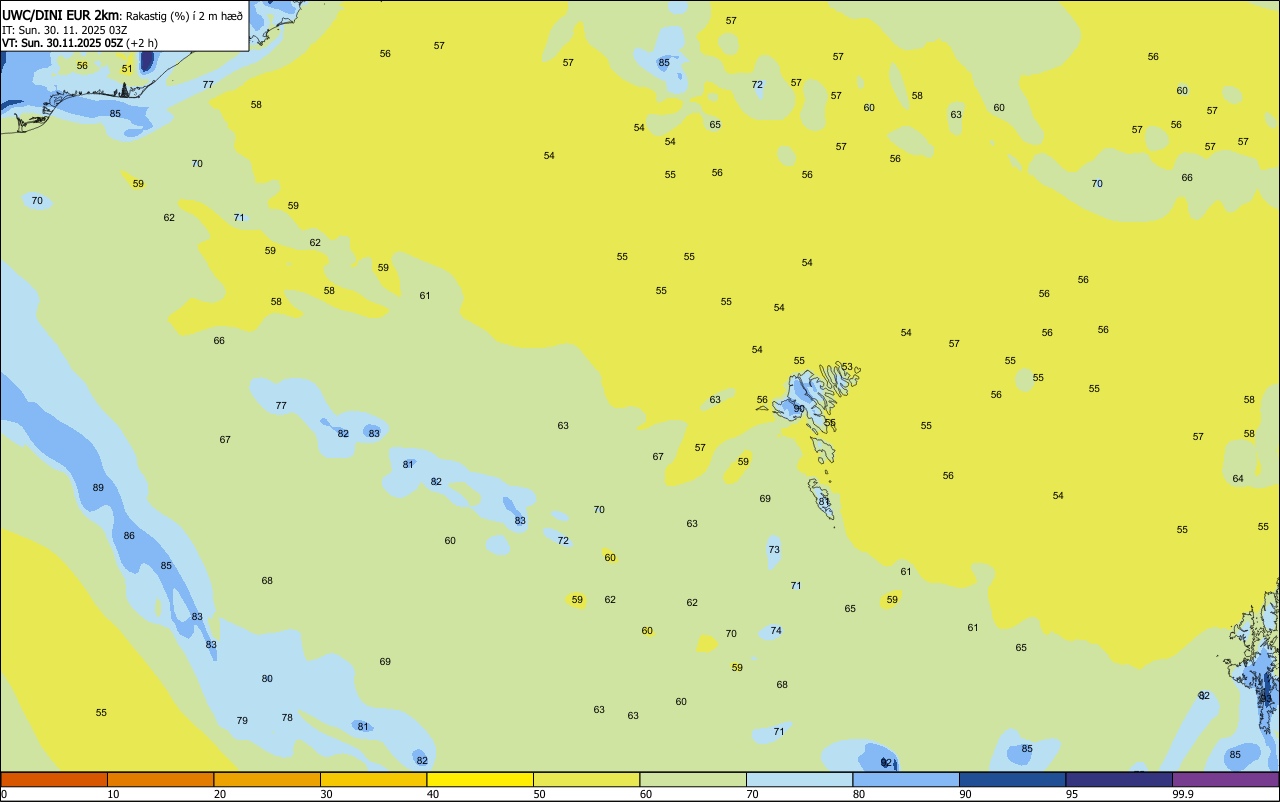Viewport: 1280px width, 802px height.
Task: Select the map value 79
Action: click(x=242, y=720)
